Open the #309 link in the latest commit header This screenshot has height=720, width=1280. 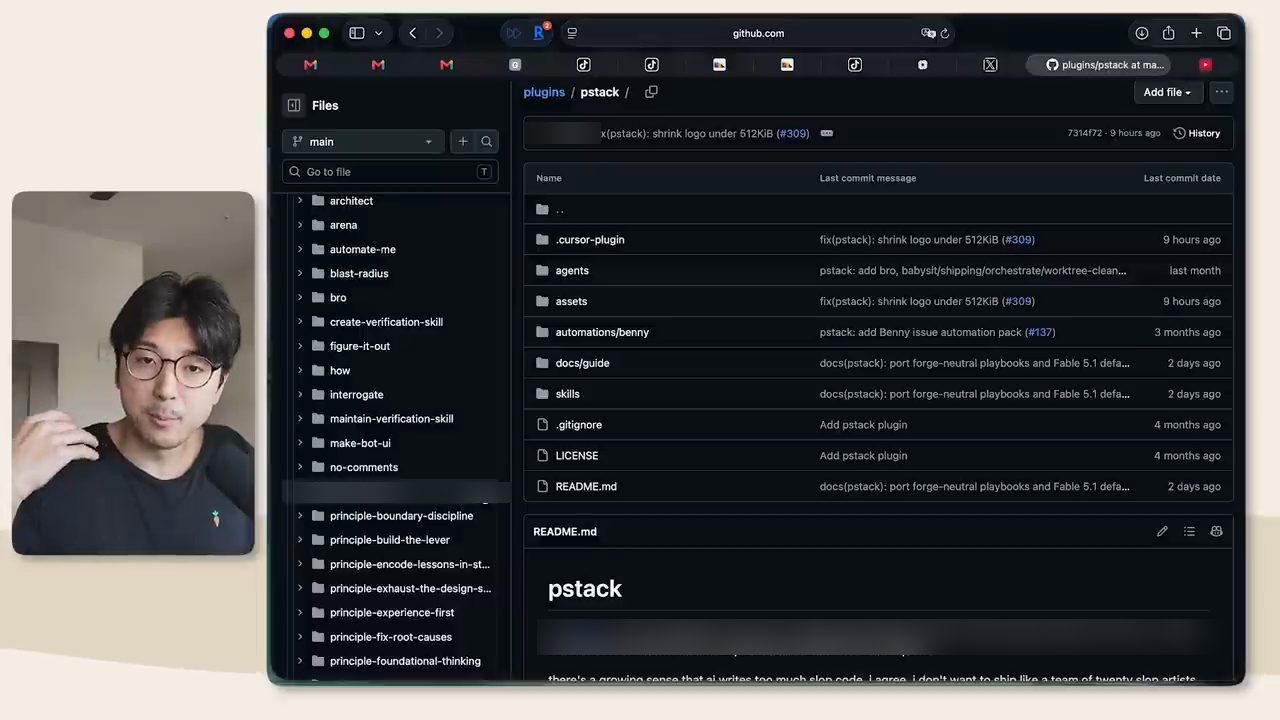(793, 133)
